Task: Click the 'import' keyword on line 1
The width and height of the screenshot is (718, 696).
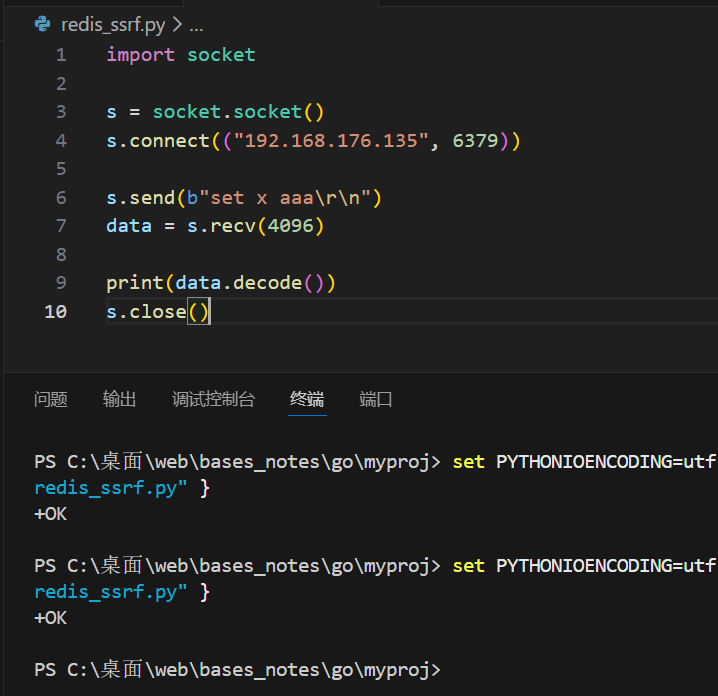Action: tap(141, 55)
